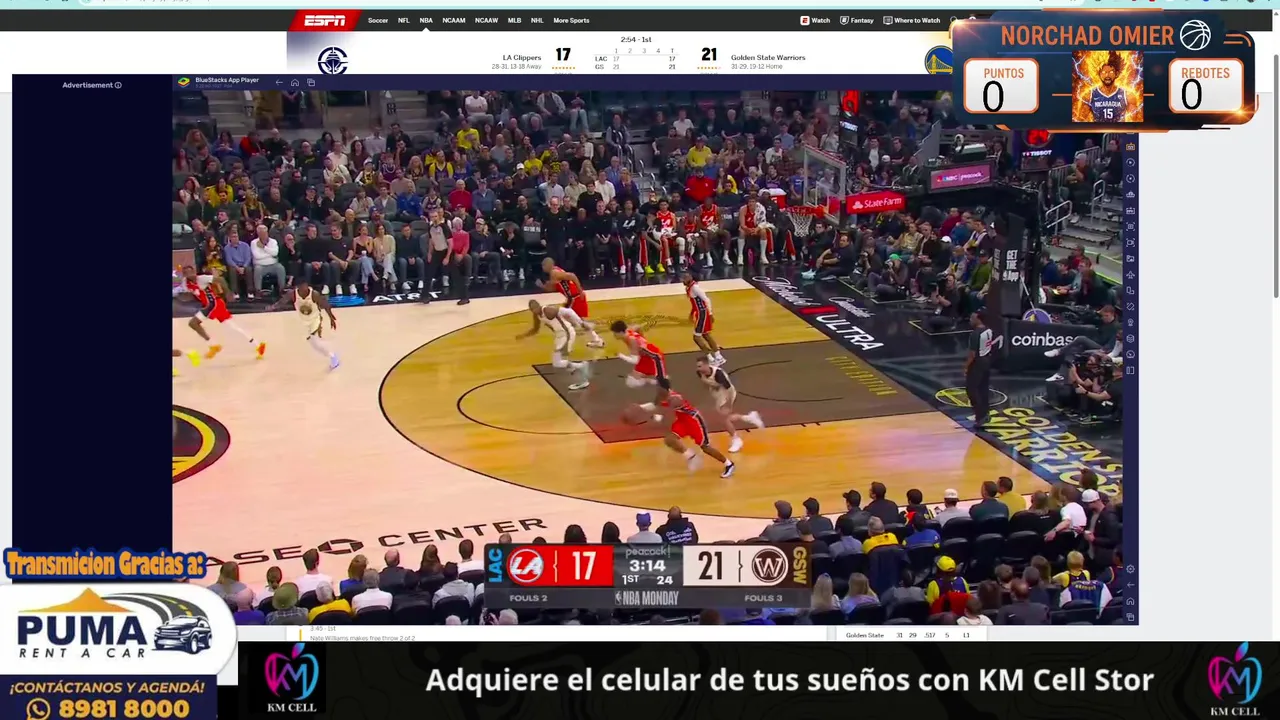1280x720 pixels.
Task: Click BlueStacks title bar home icon
Action: 295,82
